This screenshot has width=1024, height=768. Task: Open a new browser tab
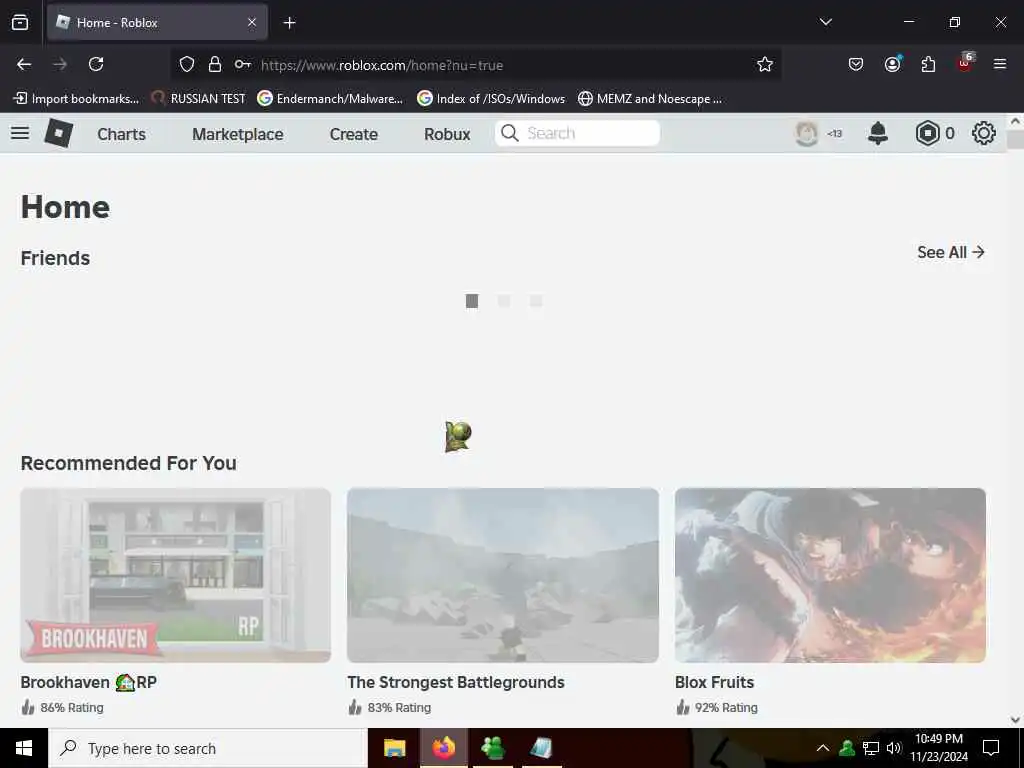coord(289,23)
